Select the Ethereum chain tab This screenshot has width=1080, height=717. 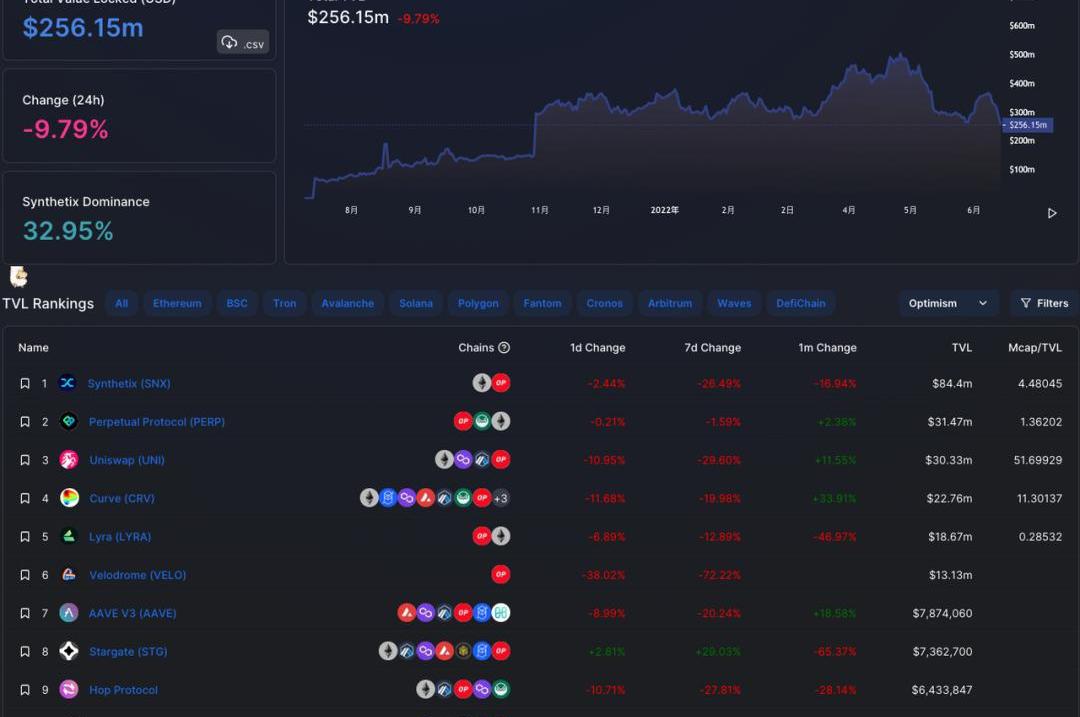[x=177, y=303]
